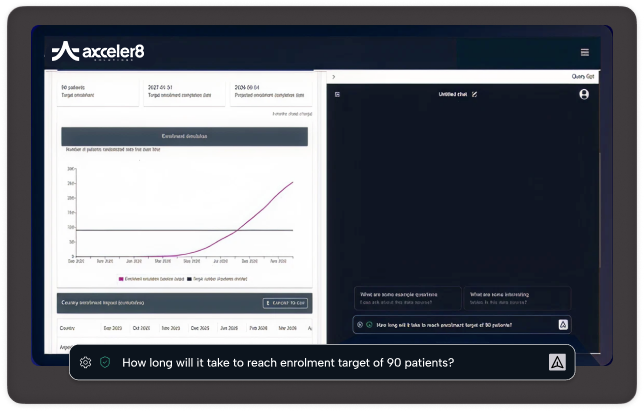Collapse the Query GPT panel with the chevron
Viewport: 644px width, 412px height.
[333, 76]
